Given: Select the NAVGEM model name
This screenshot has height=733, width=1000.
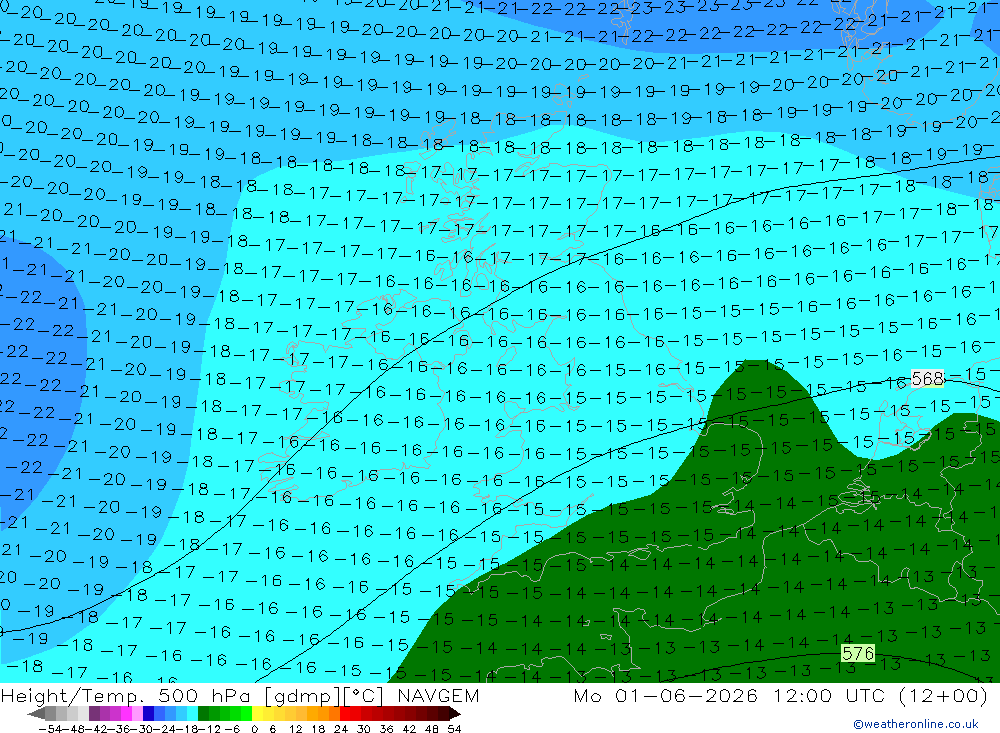Looking at the screenshot, I should [438, 695].
